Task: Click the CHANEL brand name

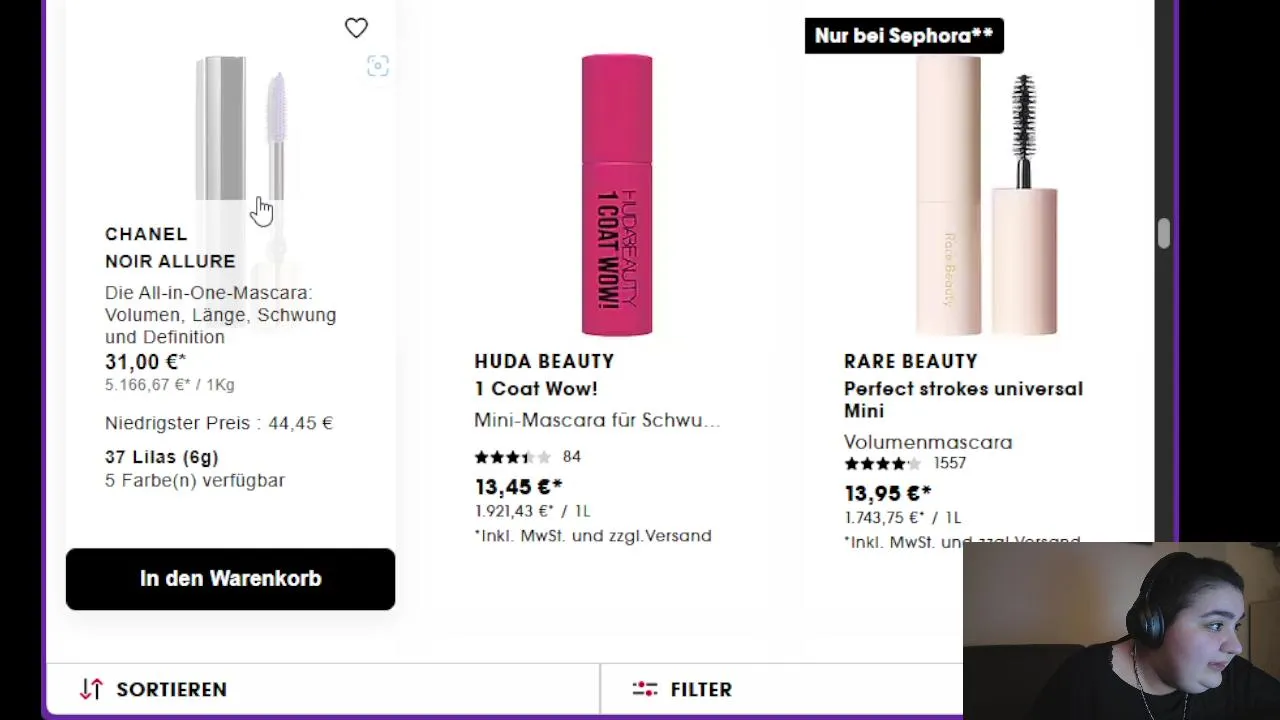Action: 146,234
